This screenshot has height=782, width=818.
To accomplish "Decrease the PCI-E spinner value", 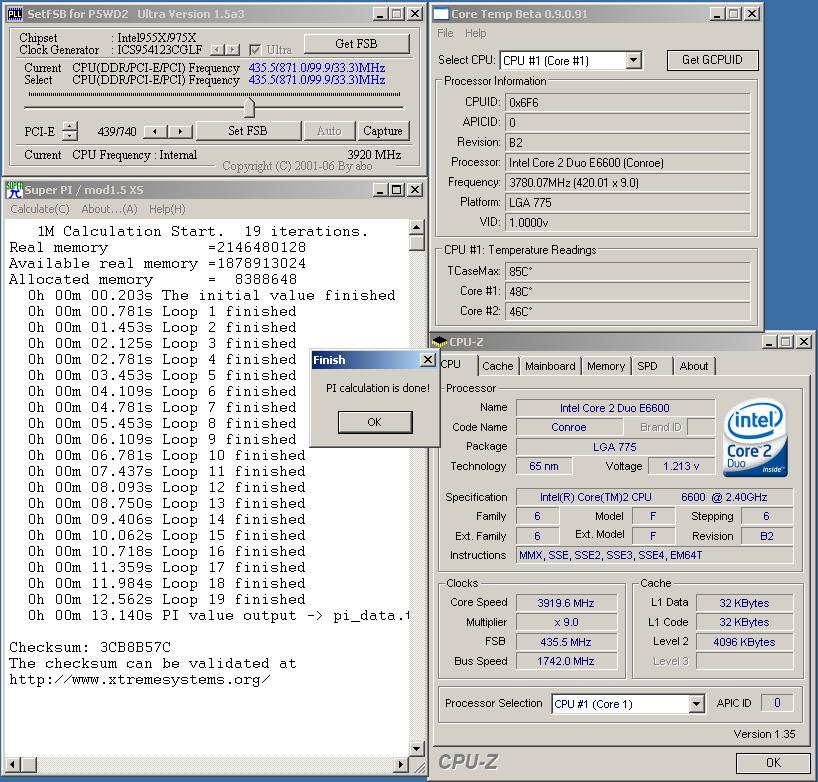I will (x=69, y=136).
